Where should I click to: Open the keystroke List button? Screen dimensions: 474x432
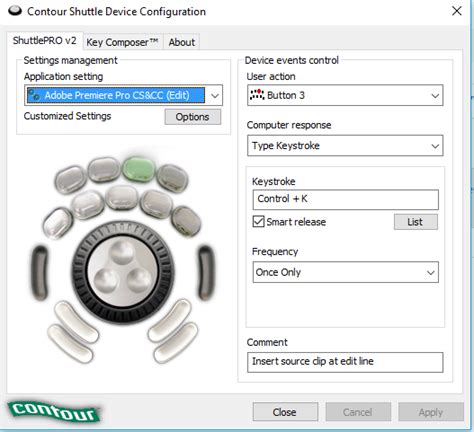[416, 222]
